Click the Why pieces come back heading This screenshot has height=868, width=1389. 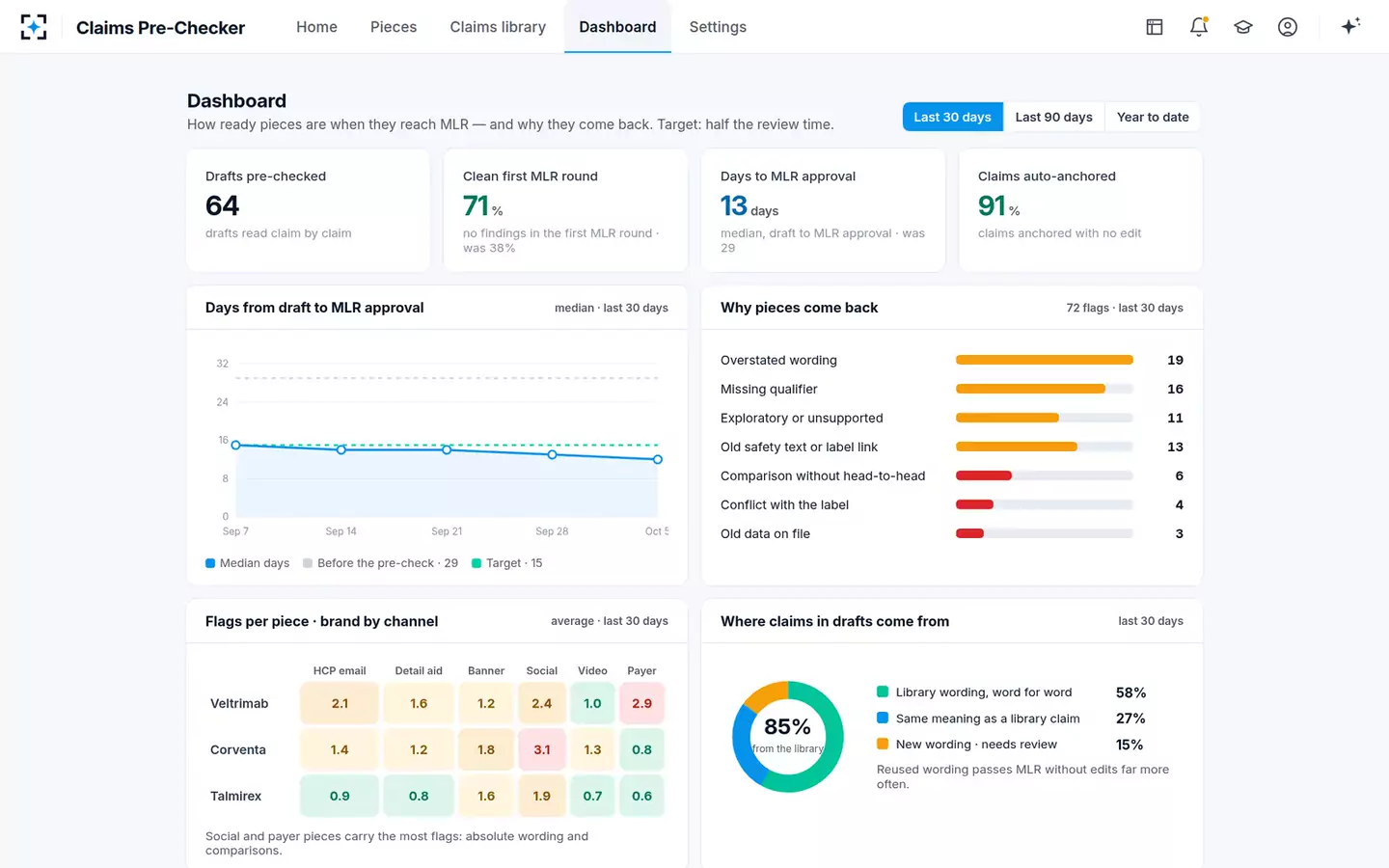pyautogui.click(x=799, y=308)
